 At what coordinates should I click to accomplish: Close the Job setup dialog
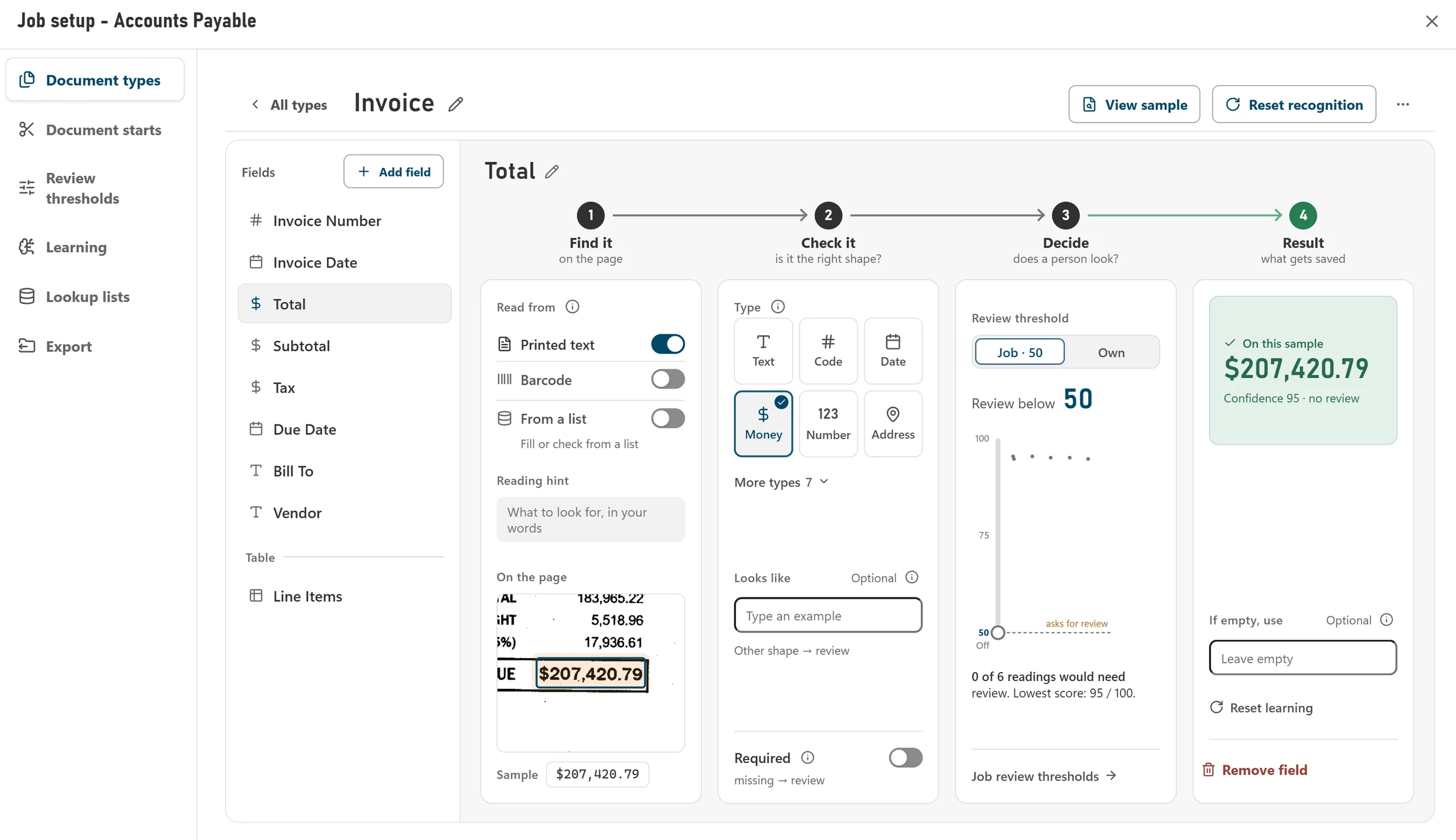pos(1432,21)
